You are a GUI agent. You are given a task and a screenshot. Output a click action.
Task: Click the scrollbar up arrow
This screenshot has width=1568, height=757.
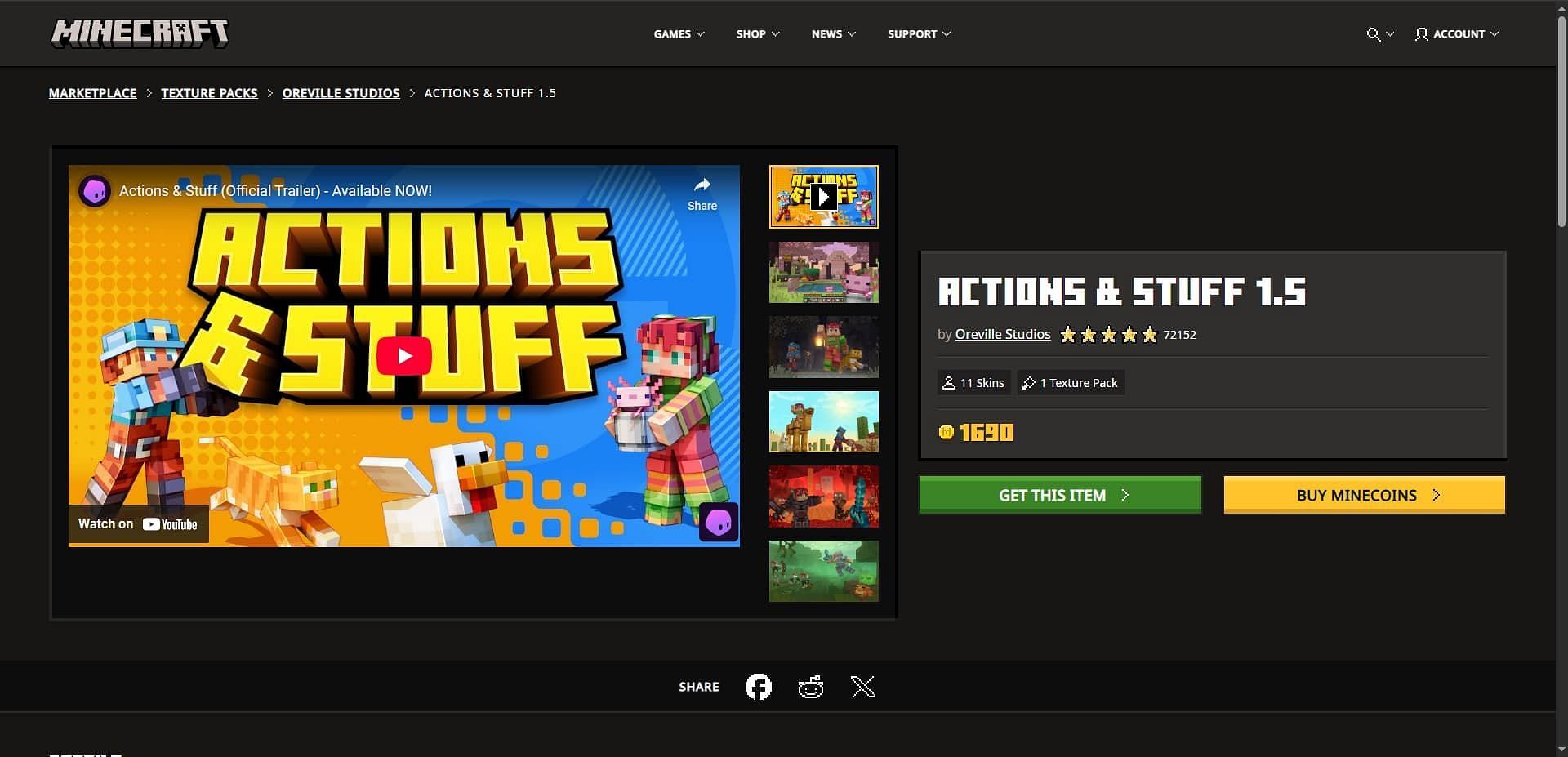click(1561, 8)
